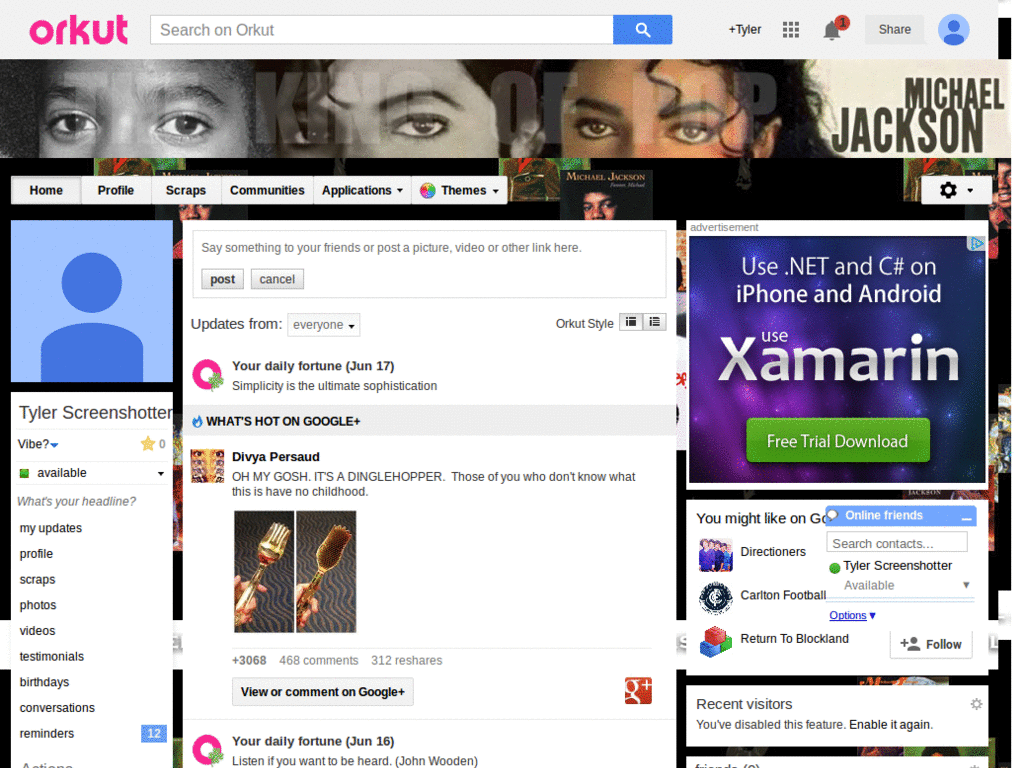Click the Themes color wheel icon
Viewport: 1024px width, 768px height.
coord(428,191)
